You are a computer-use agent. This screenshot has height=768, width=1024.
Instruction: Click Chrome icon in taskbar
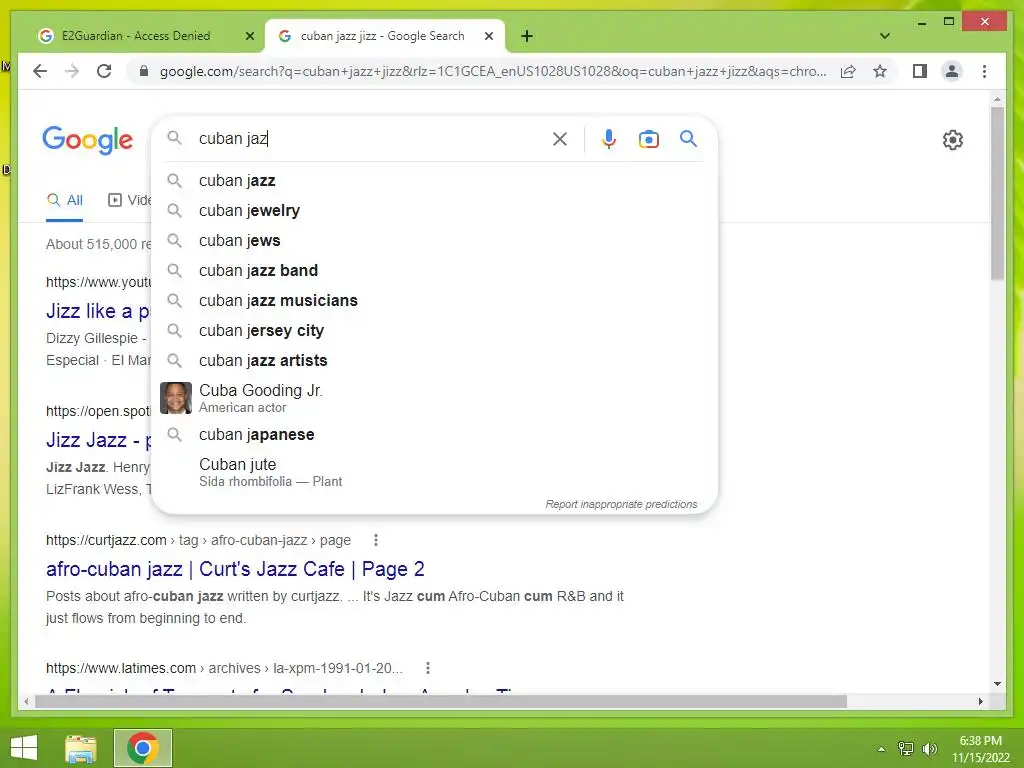(x=142, y=748)
